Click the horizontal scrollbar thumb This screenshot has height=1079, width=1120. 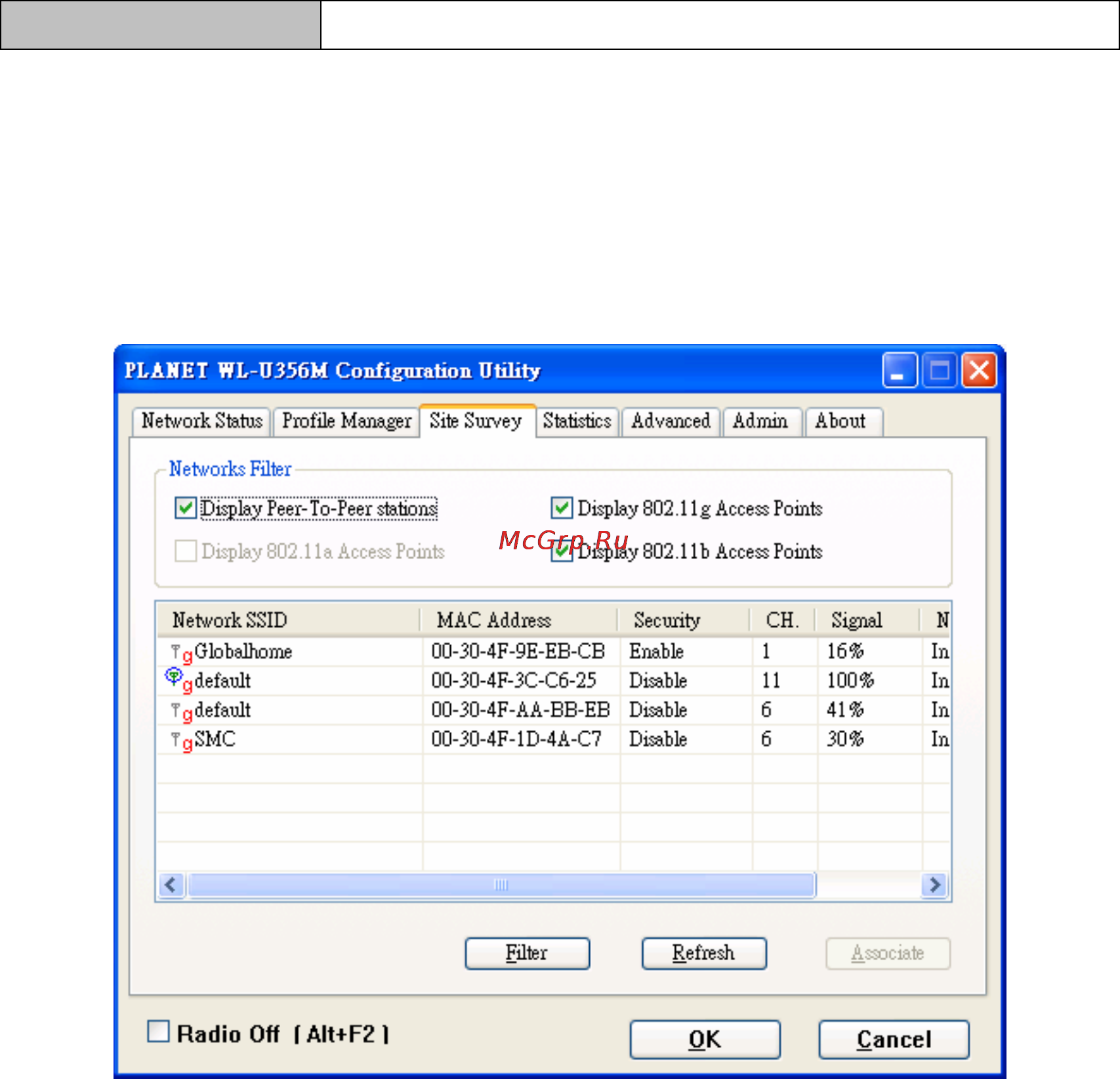coord(501,885)
